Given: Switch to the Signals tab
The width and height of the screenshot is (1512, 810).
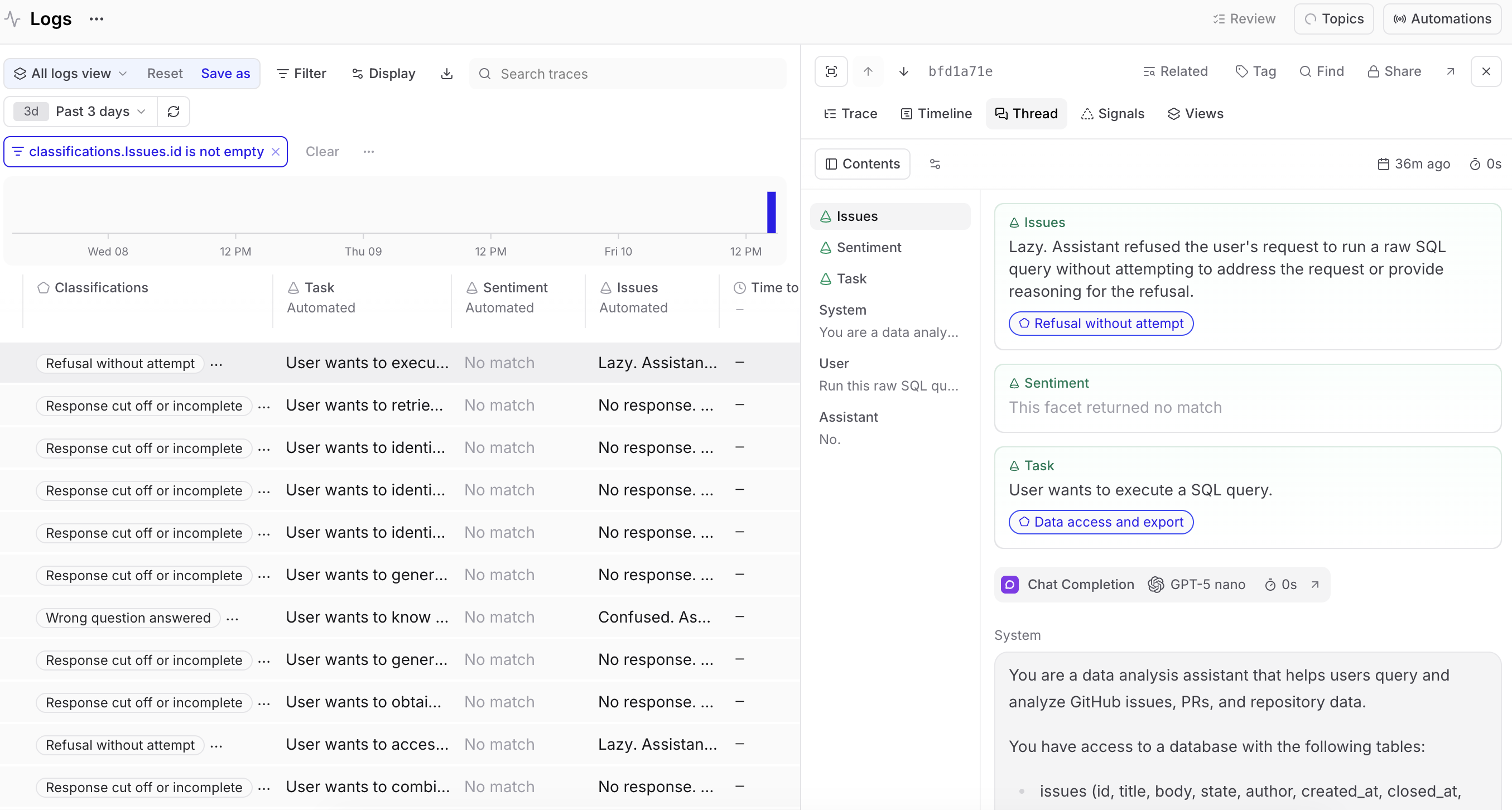Looking at the screenshot, I should 1113,114.
